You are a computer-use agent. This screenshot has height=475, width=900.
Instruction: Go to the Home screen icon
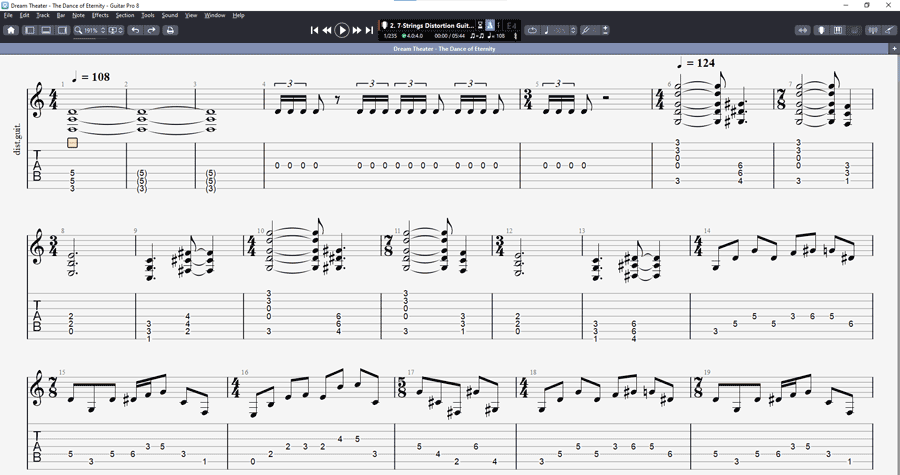pos(11,30)
